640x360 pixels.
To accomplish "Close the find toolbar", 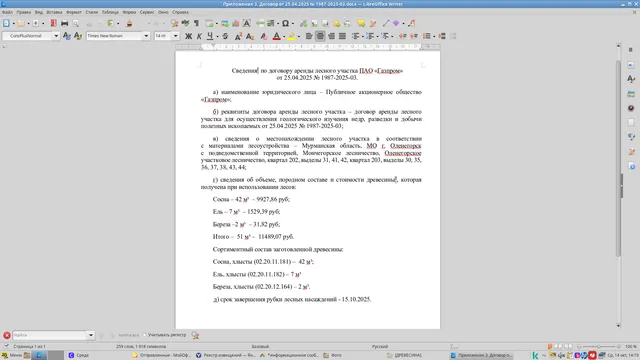I will click(x=7, y=335).
